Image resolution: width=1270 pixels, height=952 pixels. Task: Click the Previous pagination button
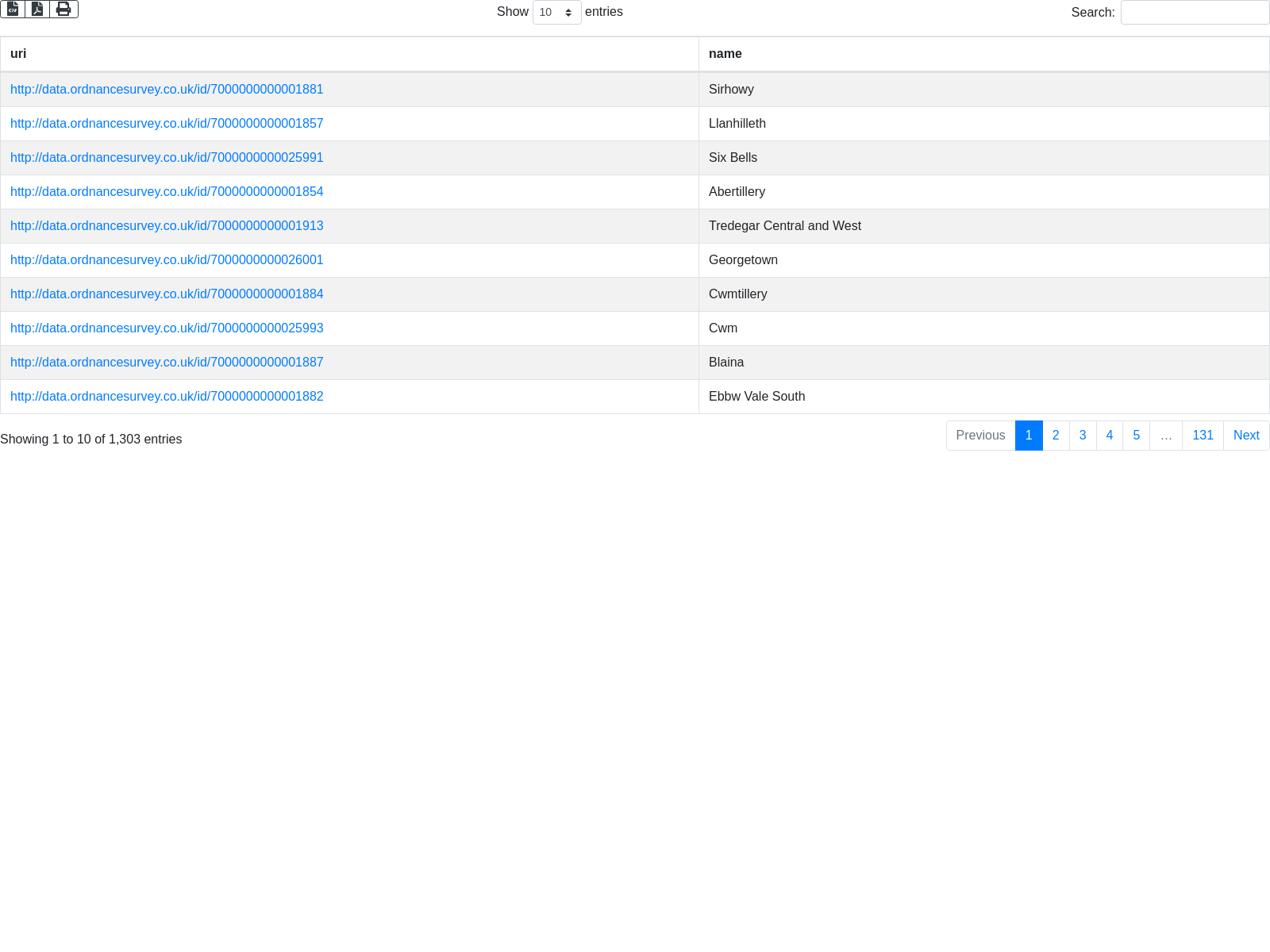980,436
